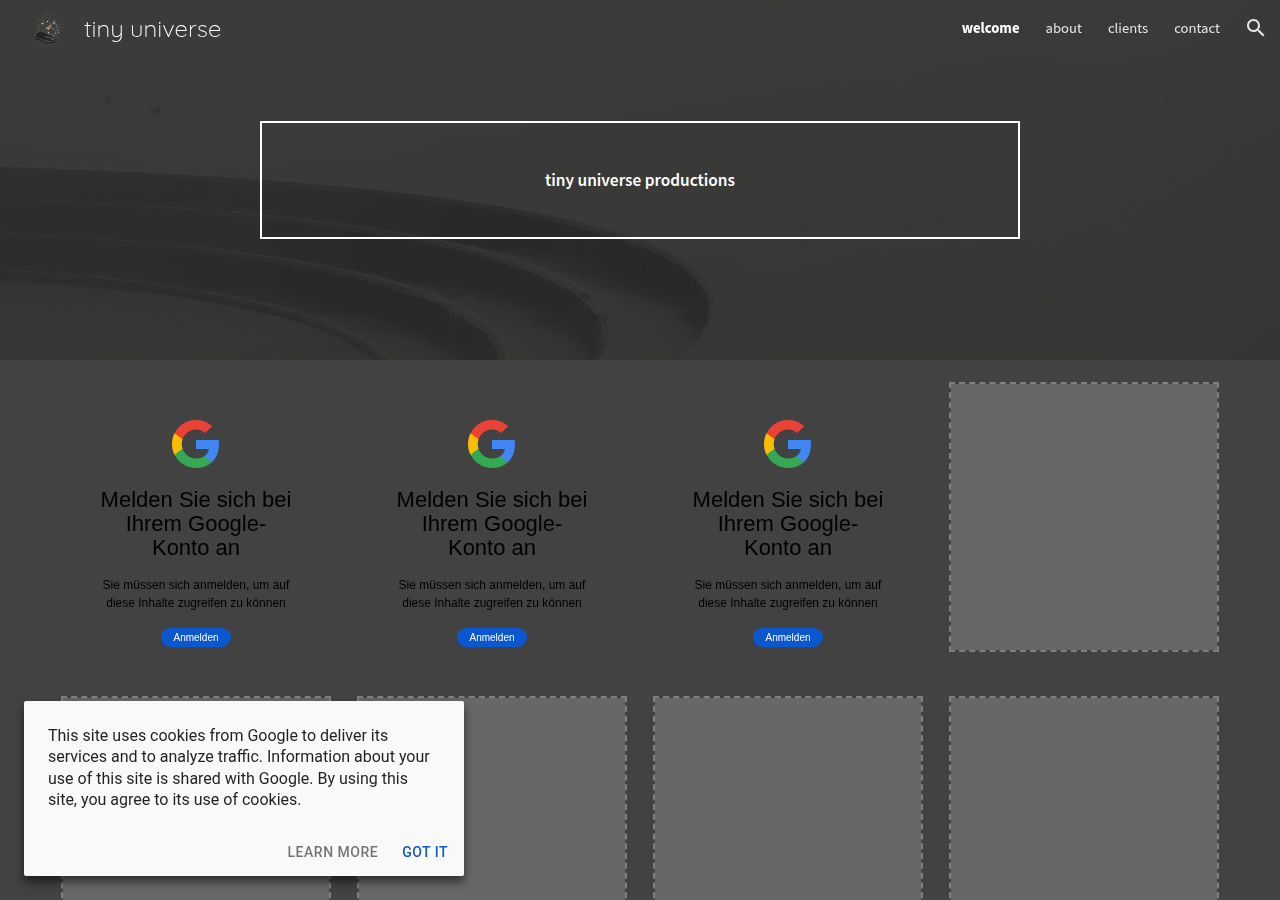Open LEARN MORE about cookies
This screenshot has height=900, width=1280.
[x=333, y=852]
